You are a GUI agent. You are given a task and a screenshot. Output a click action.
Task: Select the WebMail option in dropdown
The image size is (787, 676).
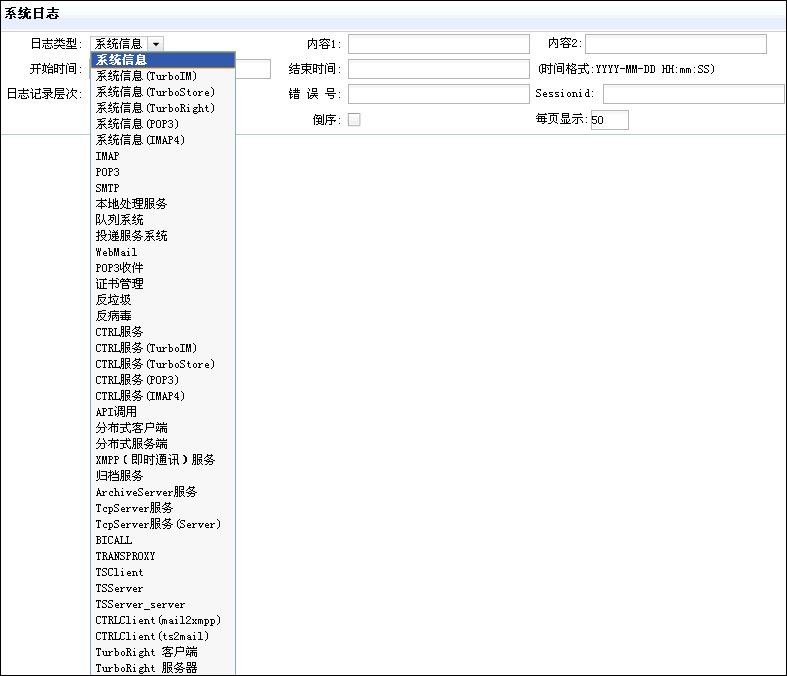116,252
